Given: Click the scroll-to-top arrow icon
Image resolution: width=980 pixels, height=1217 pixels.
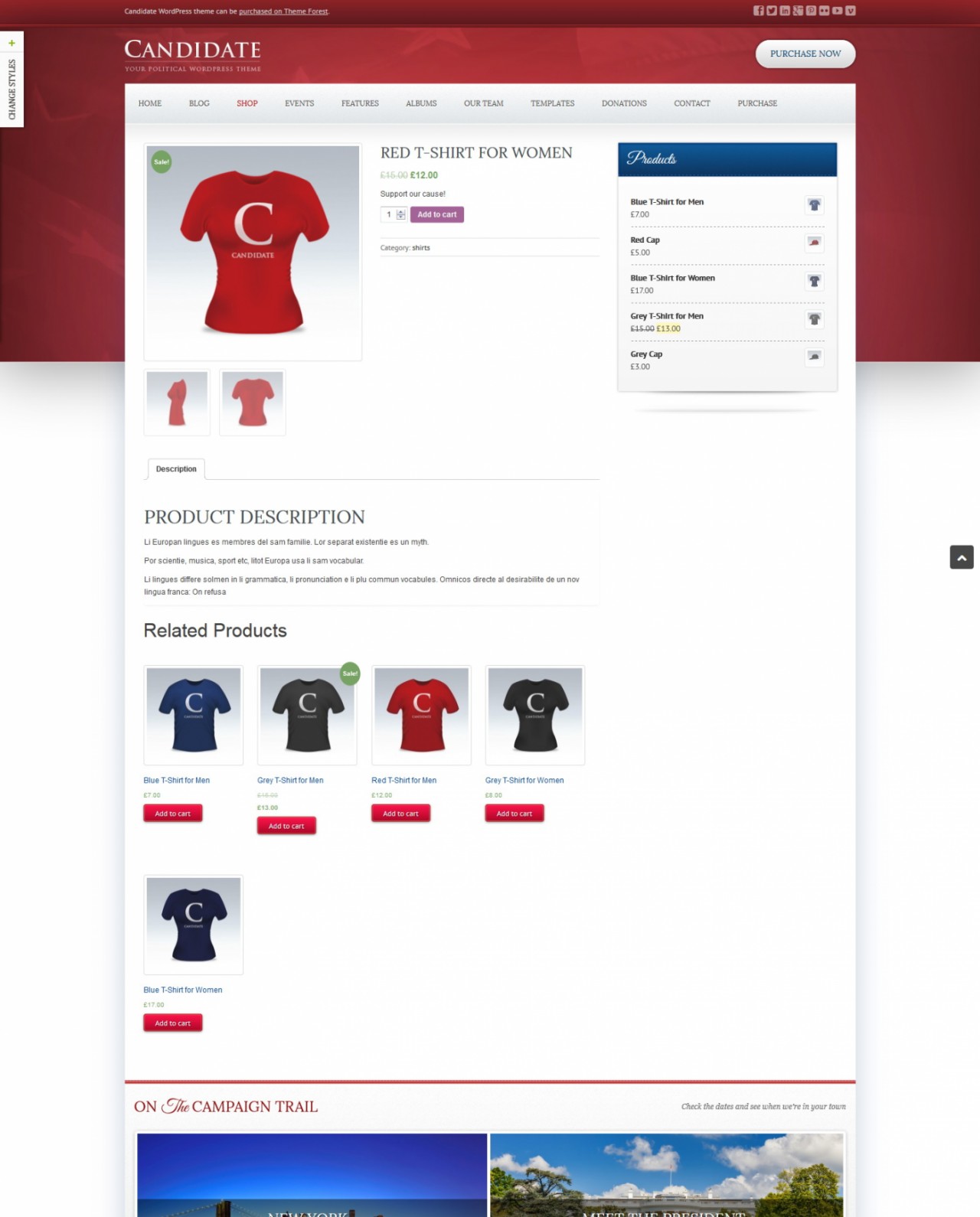Looking at the screenshot, I should [962, 557].
